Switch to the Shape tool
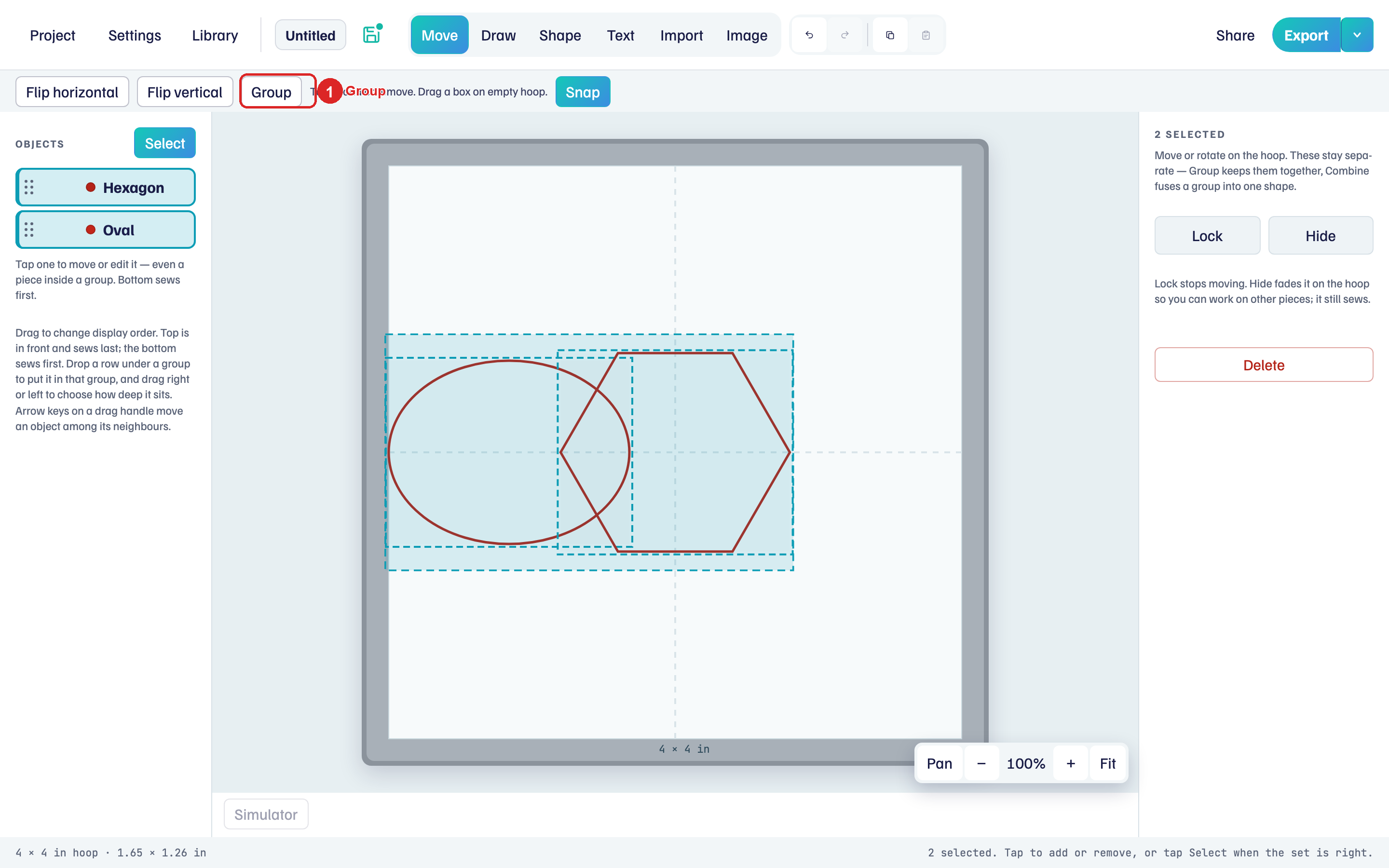Viewport: 1389px width, 868px height. [x=559, y=35]
